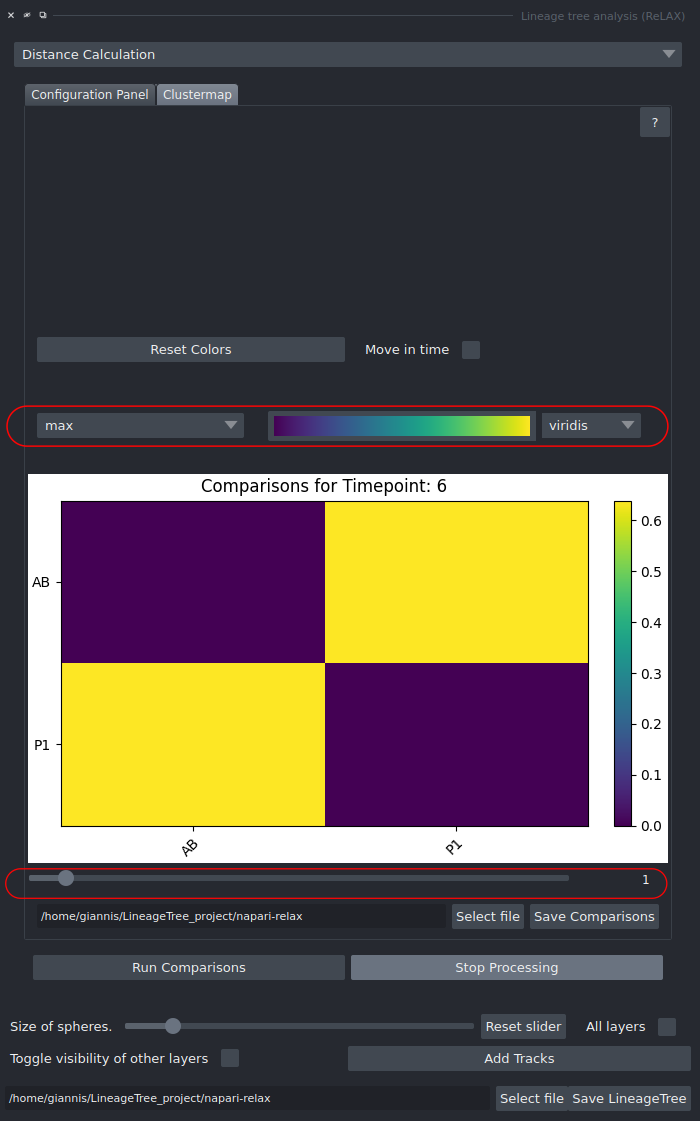Screen dimensions: 700x1121
Task: Click Save Comparisons button
Action: click(x=594, y=917)
